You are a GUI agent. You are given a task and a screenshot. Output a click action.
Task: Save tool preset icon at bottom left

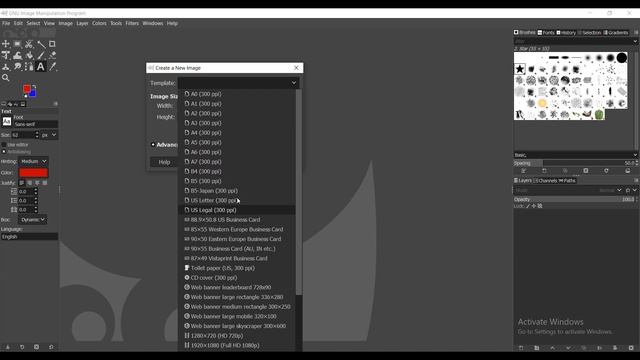point(8,347)
